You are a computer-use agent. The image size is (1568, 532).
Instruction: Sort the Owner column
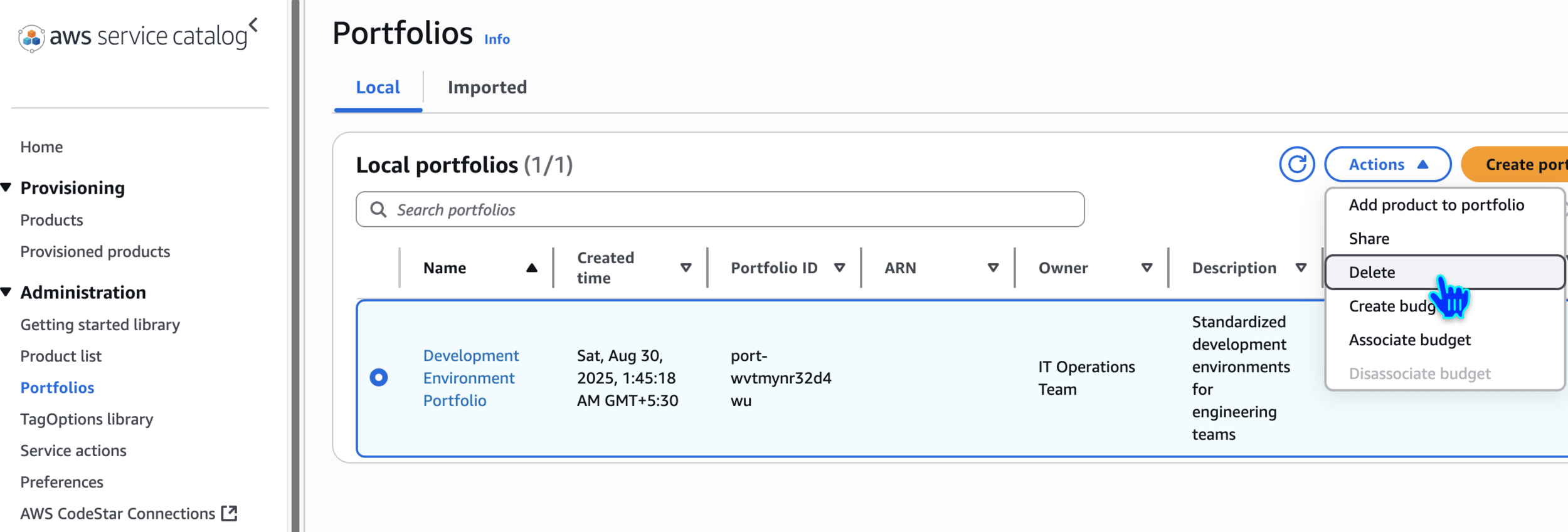pos(1147,268)
